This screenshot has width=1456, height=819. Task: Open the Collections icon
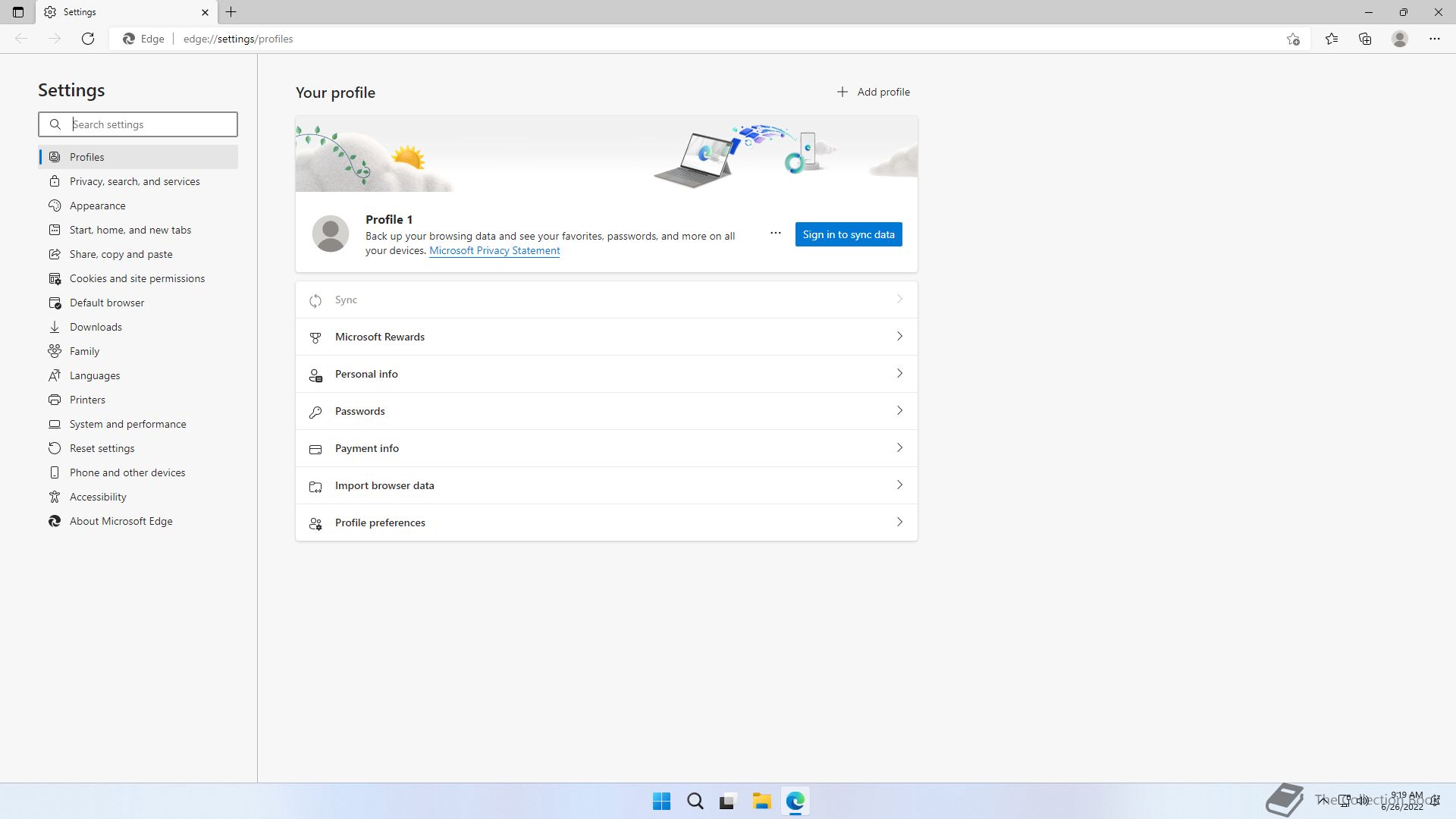pos(1365,39)
